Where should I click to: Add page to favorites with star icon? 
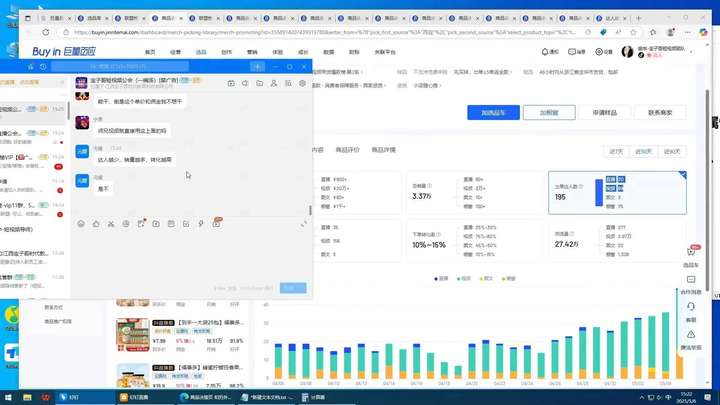pos(633,32)
